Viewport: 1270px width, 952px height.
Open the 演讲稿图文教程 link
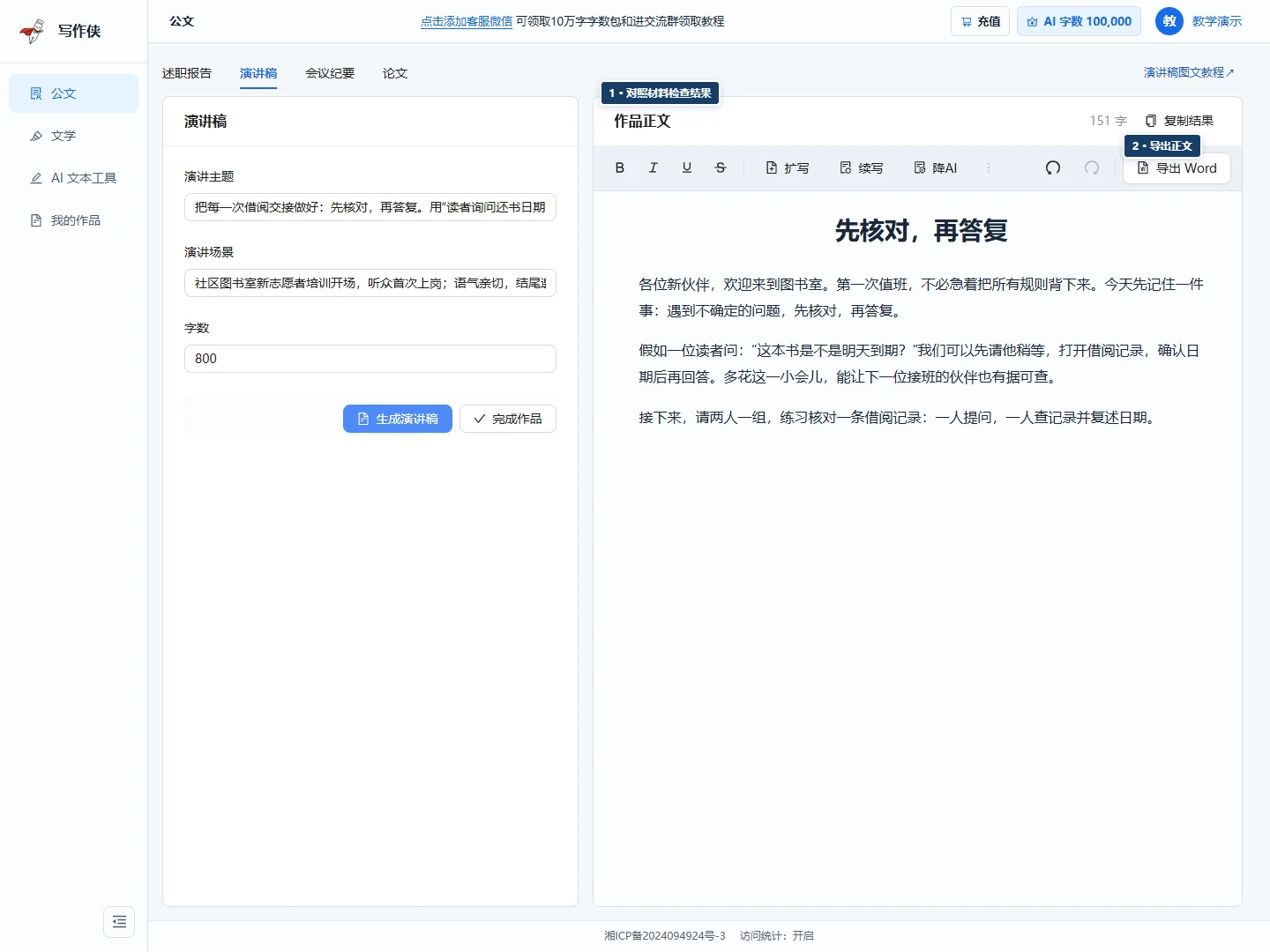(x=1189, y=72)
